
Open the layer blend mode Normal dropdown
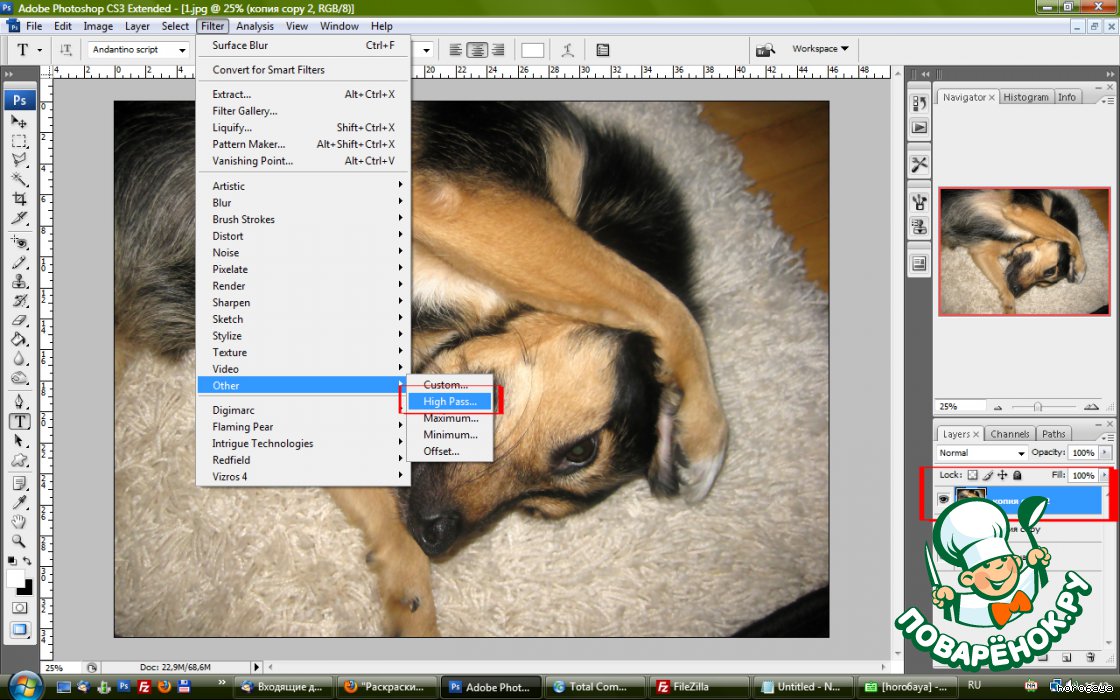pos(982,453)
